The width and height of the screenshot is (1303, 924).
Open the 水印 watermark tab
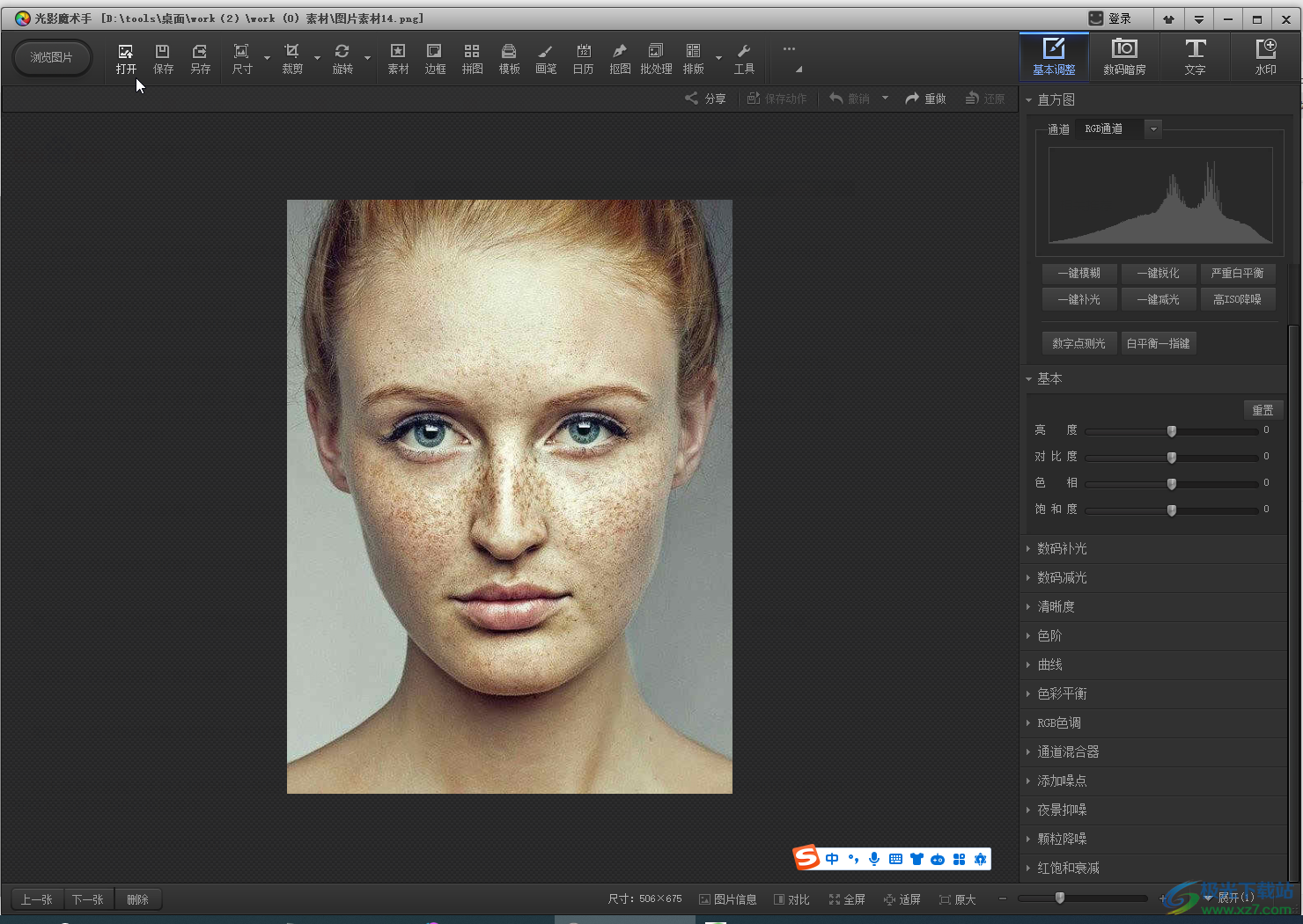coord(1265,56)
